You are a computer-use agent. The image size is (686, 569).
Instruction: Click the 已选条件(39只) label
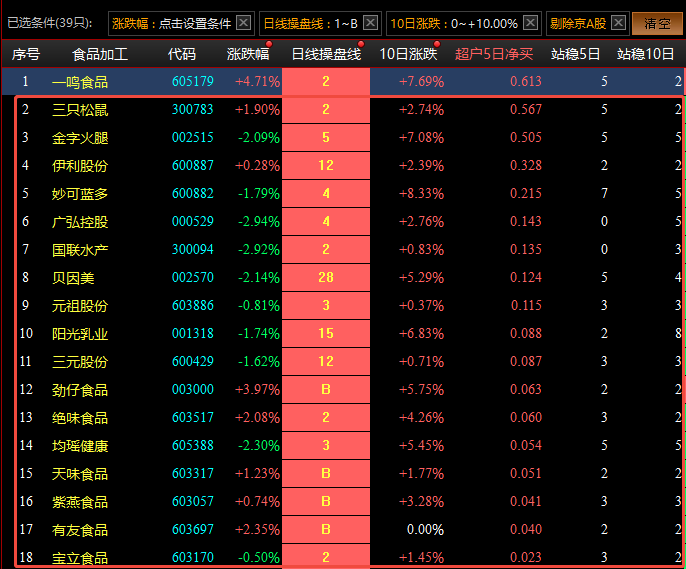pos(50,23)
